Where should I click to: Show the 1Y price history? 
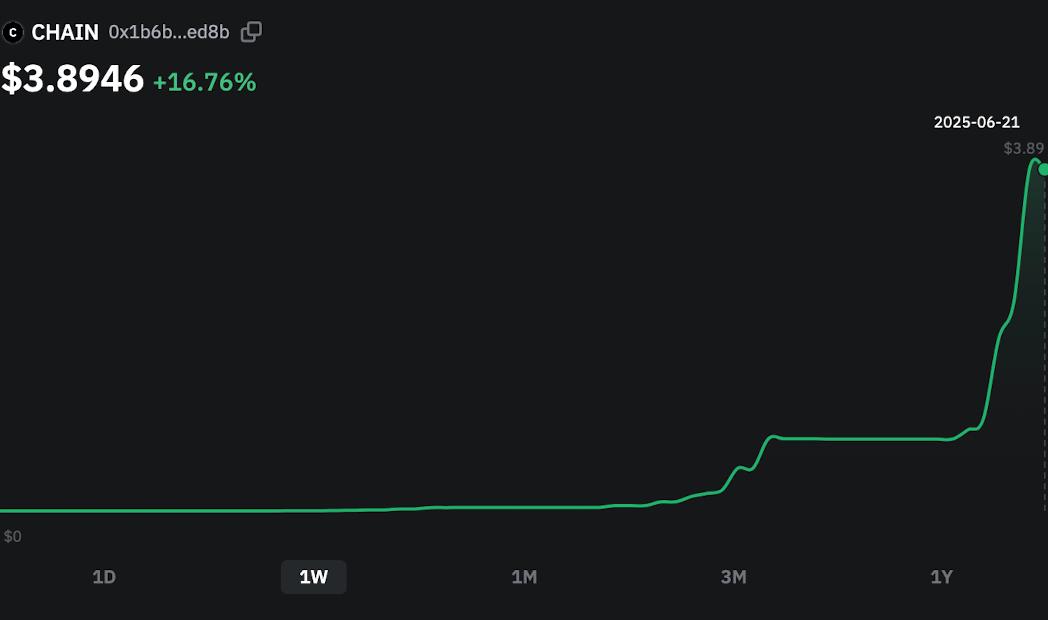click(942, 577)
